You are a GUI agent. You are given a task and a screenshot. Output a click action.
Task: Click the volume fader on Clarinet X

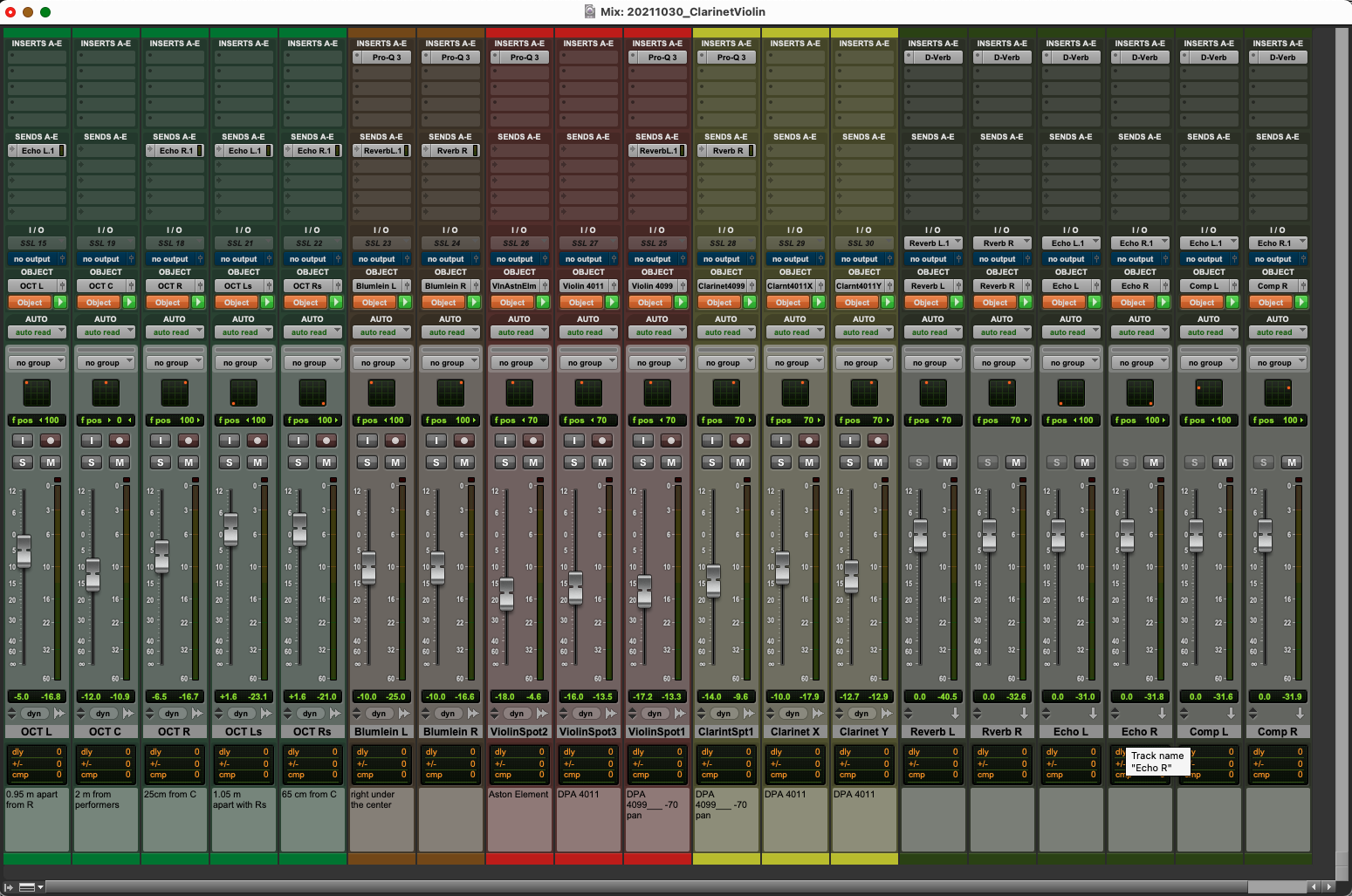781,567
